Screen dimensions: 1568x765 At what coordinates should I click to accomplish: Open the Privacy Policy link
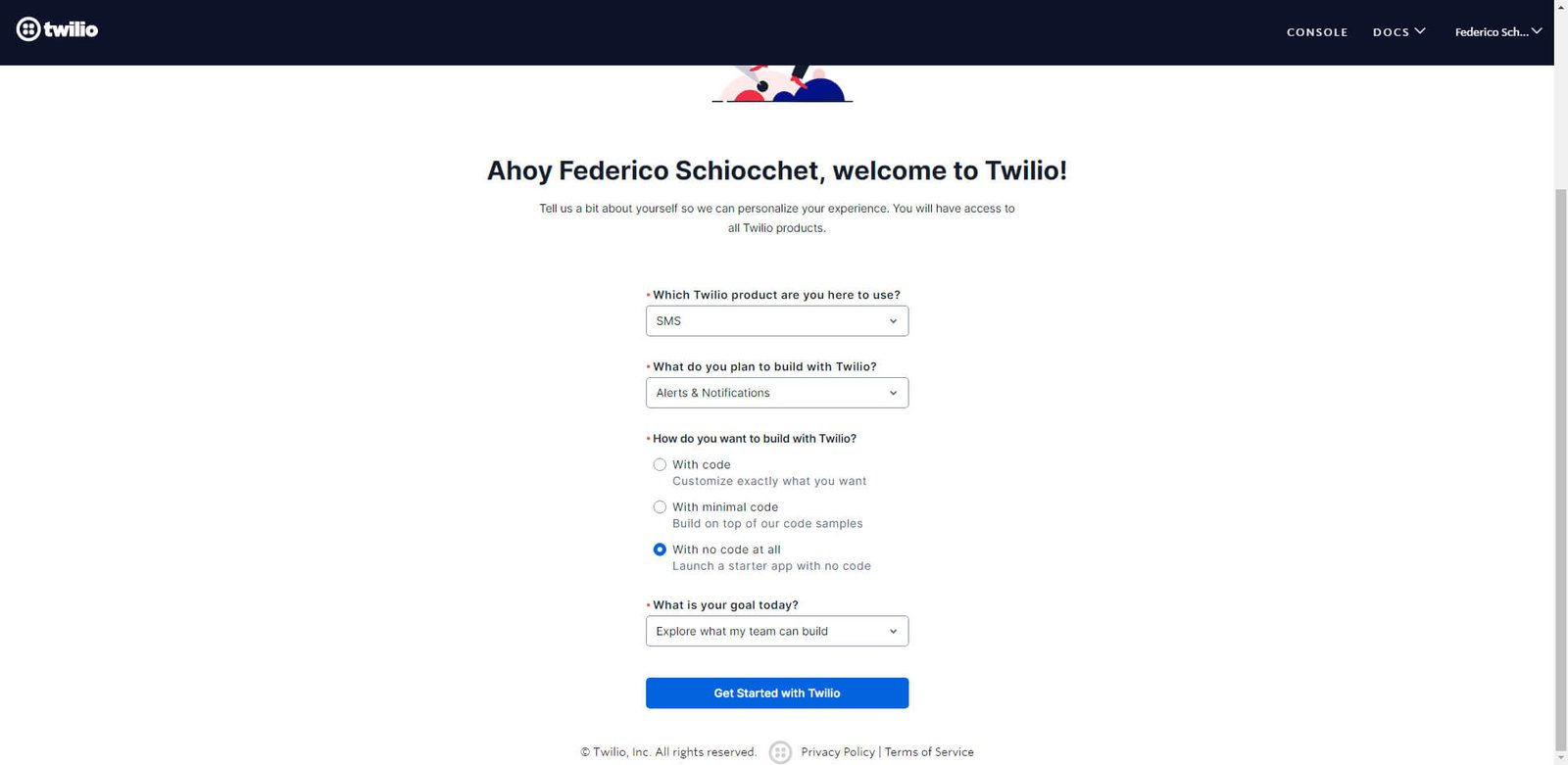coord(838,752)
